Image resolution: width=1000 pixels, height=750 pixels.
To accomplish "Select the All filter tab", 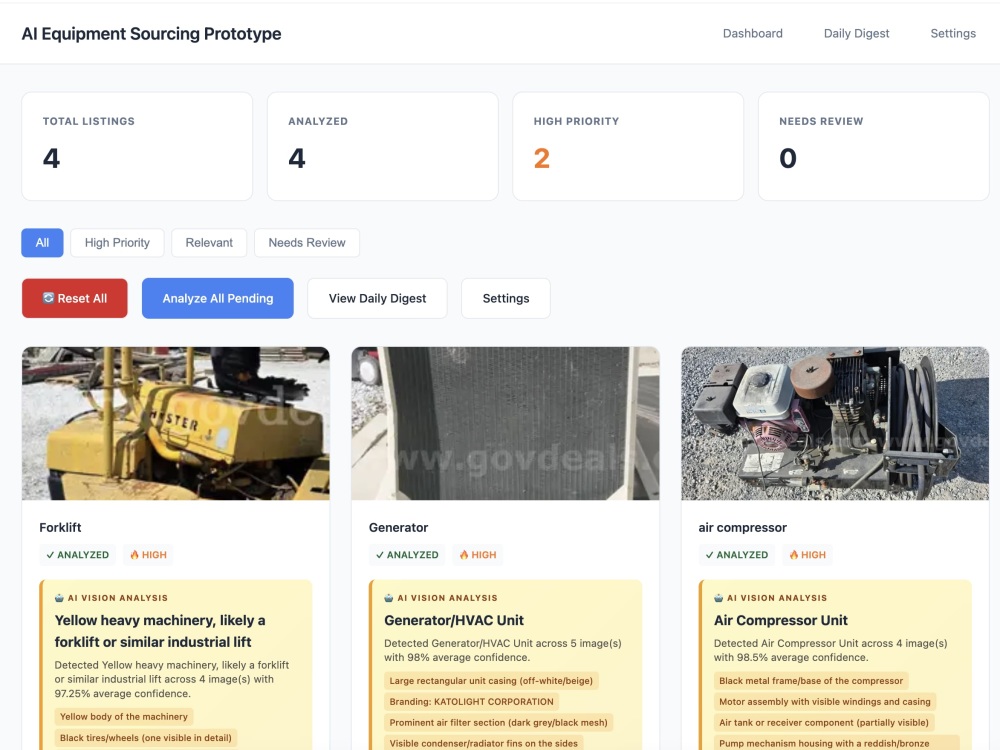I will 42,242.
